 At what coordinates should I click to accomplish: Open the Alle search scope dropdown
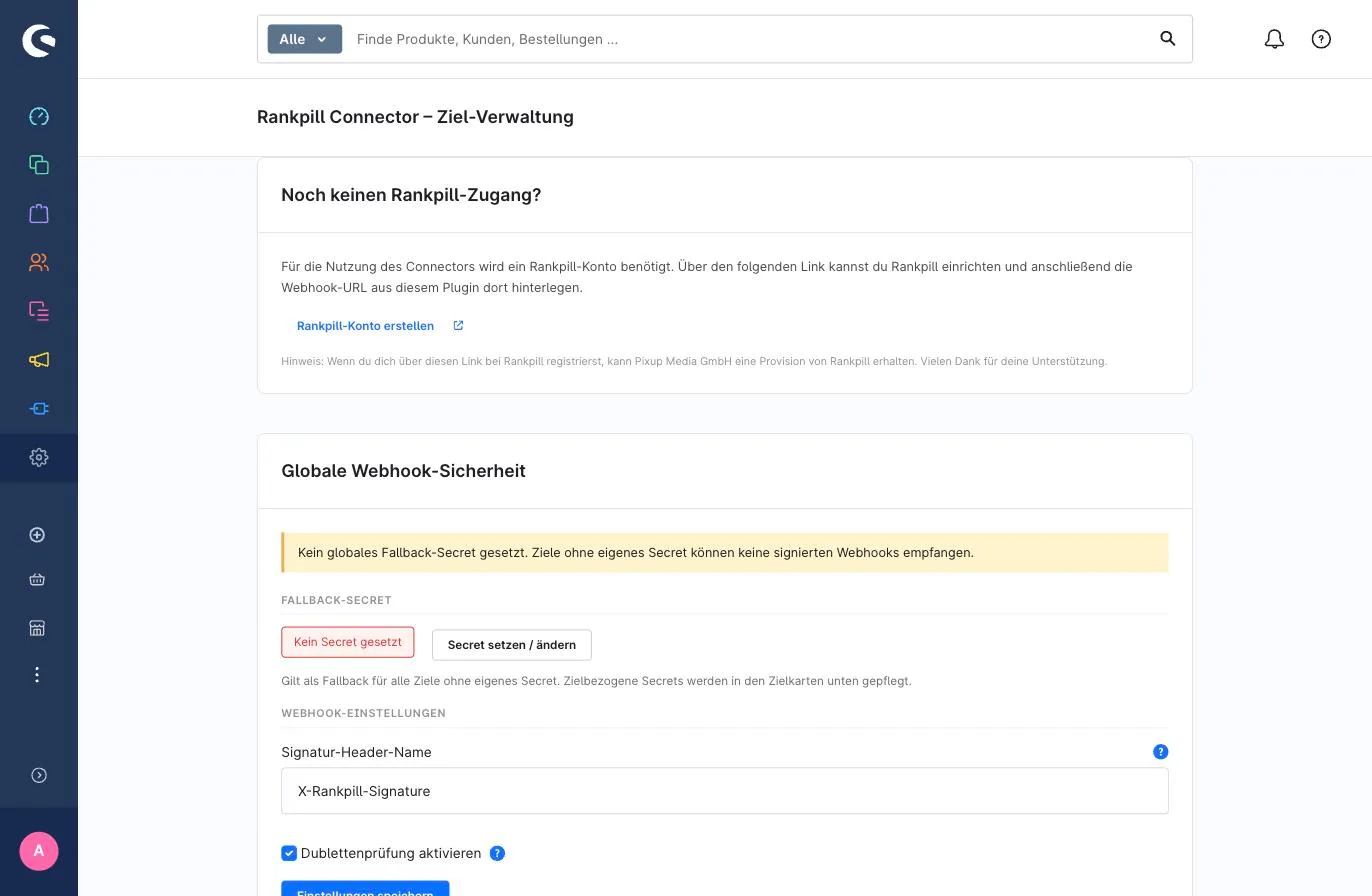coord(305,39)
